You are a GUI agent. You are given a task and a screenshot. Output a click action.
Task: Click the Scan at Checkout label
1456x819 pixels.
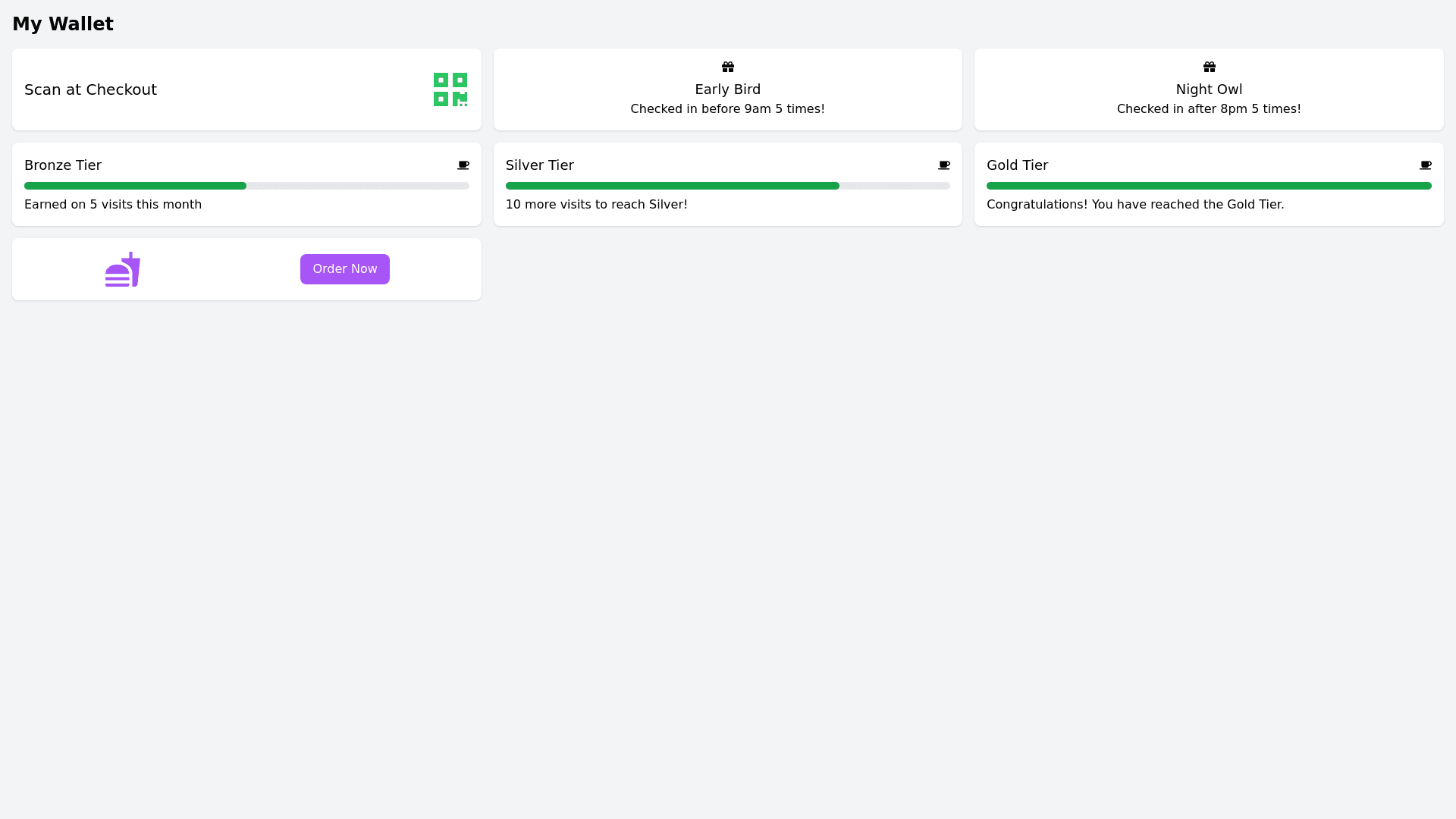[x=90, y=89]
